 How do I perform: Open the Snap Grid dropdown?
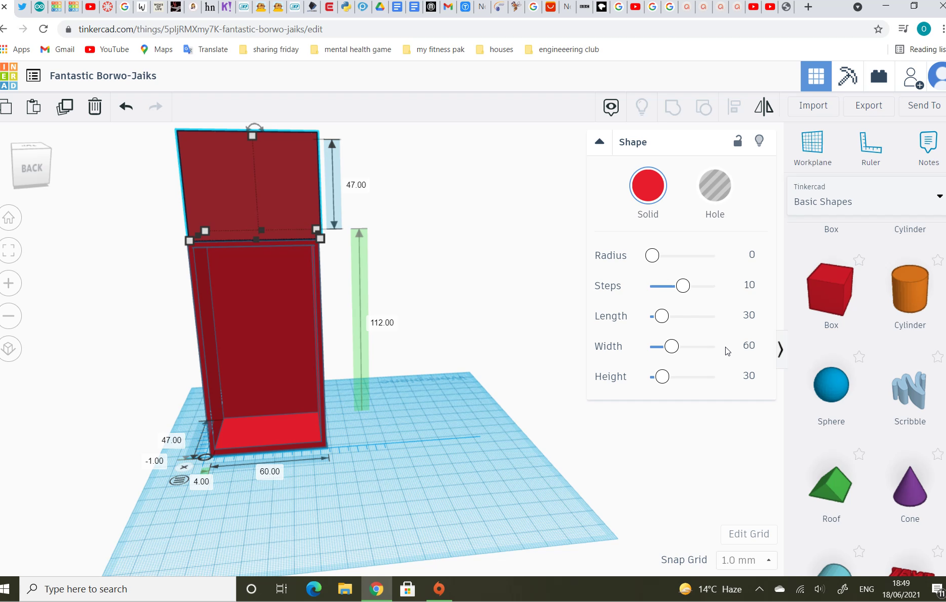(x=746, y=560)
